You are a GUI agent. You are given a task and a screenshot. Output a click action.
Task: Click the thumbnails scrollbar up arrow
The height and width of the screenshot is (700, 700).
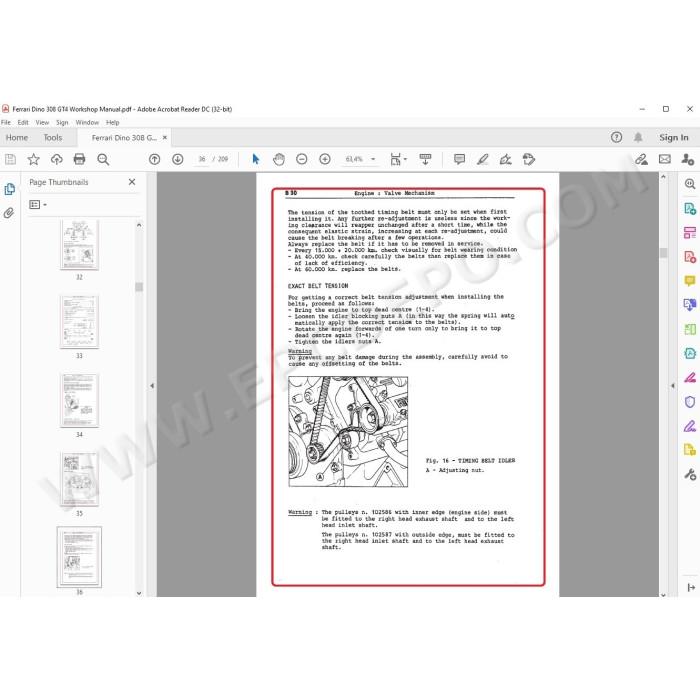pyautogui.click(x=139, y=225)
